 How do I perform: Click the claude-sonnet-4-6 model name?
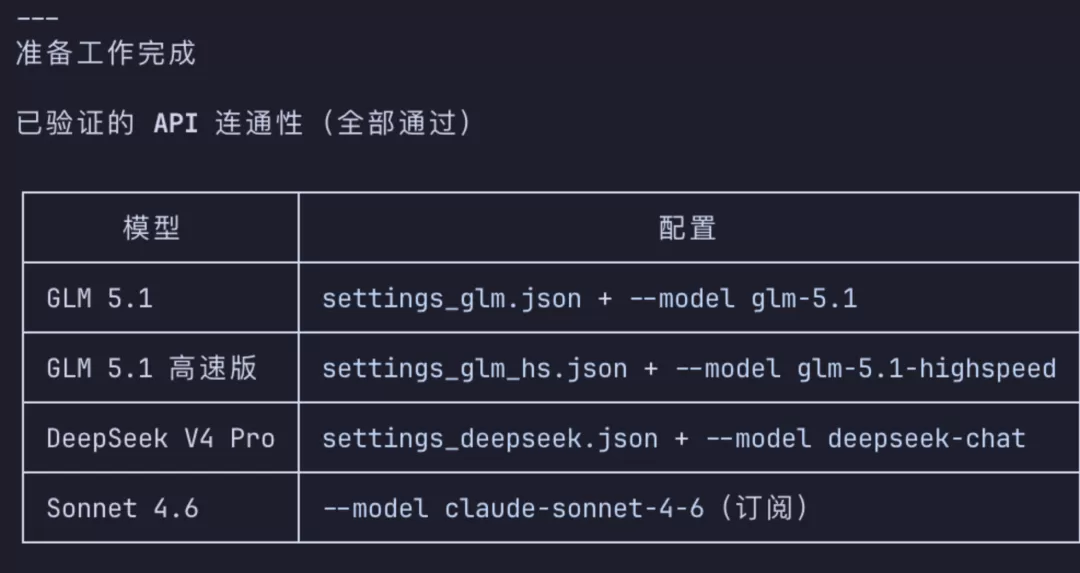(x=574, y=508)
